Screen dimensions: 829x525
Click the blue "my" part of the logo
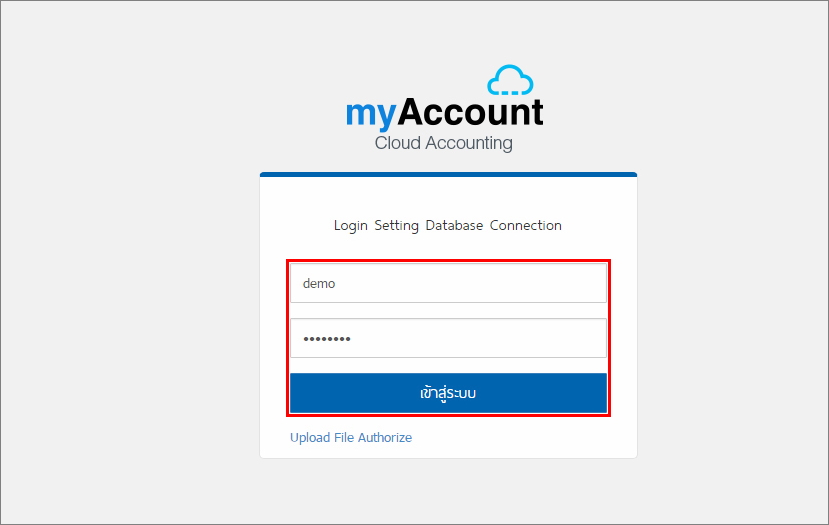(371, 114)
